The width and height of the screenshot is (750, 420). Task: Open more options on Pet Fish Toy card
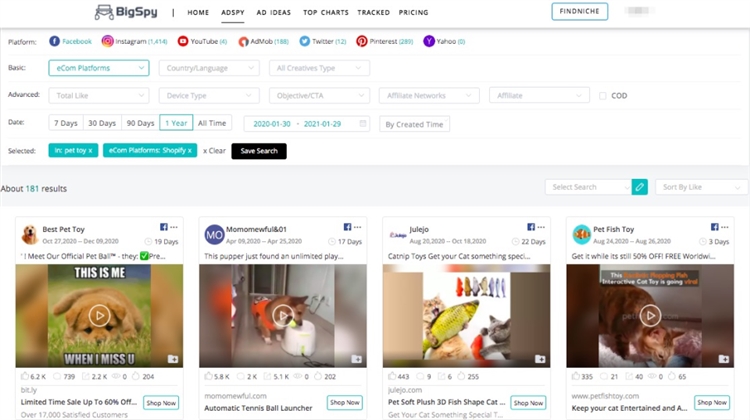tap(725, 227)
